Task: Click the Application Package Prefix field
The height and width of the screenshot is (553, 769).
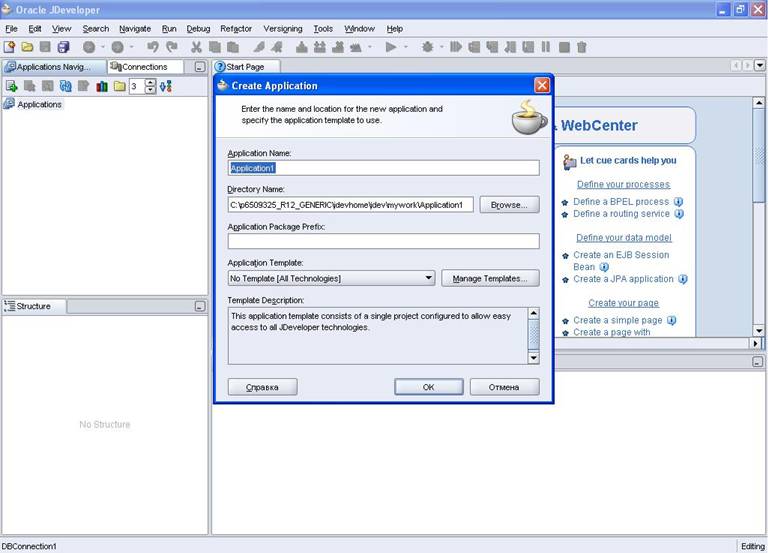Action: (x=384, y=241)
